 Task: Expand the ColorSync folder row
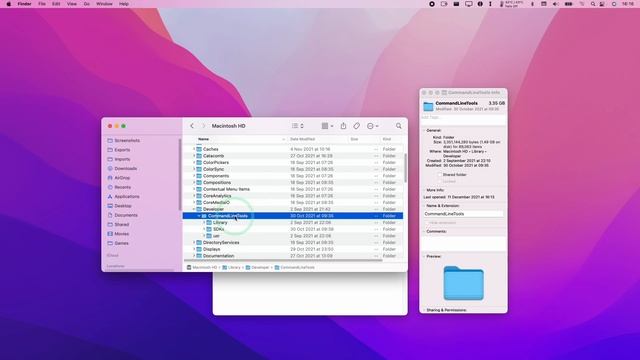coord(194,169)
